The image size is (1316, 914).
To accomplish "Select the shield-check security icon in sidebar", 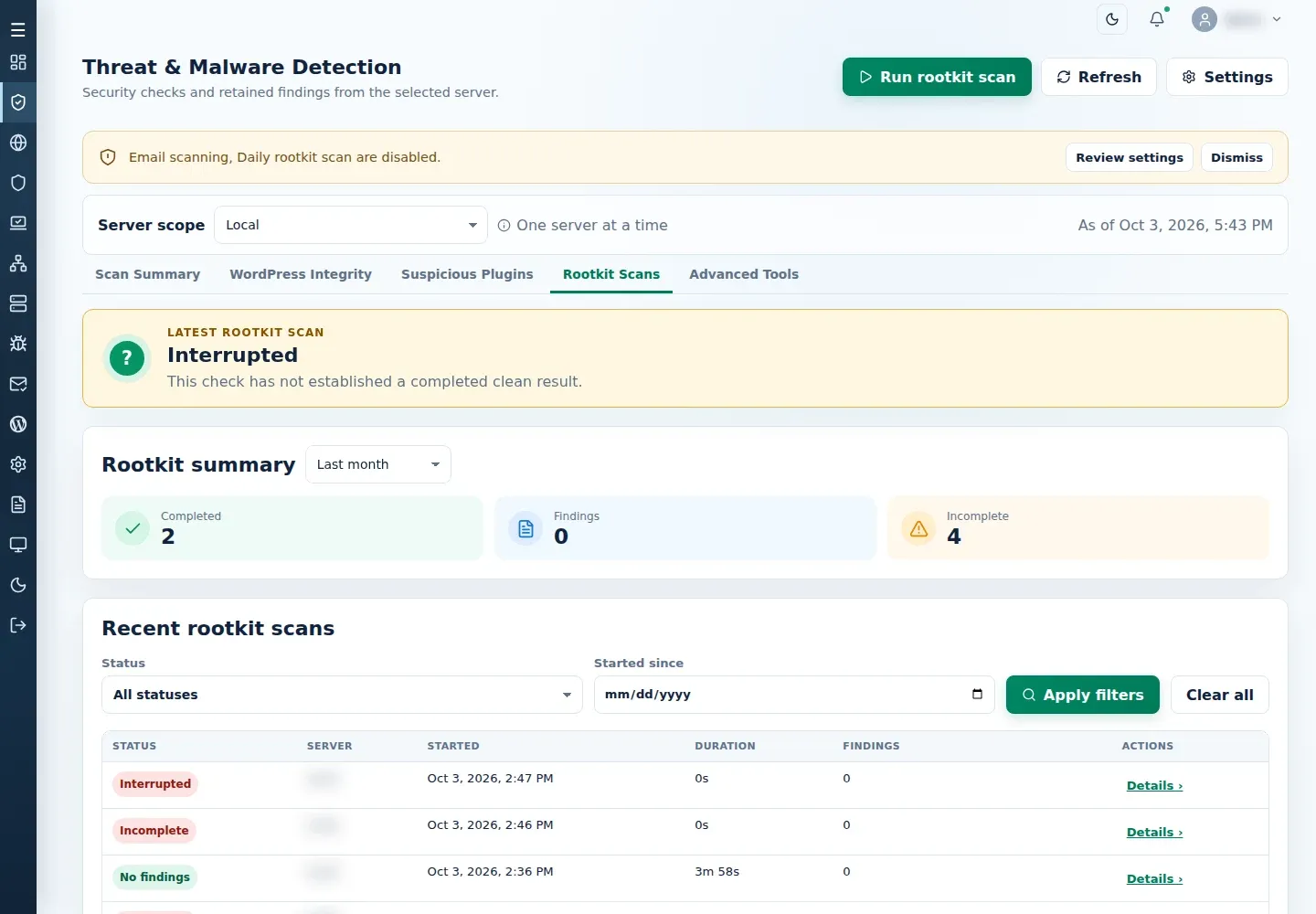I will 17,102.
